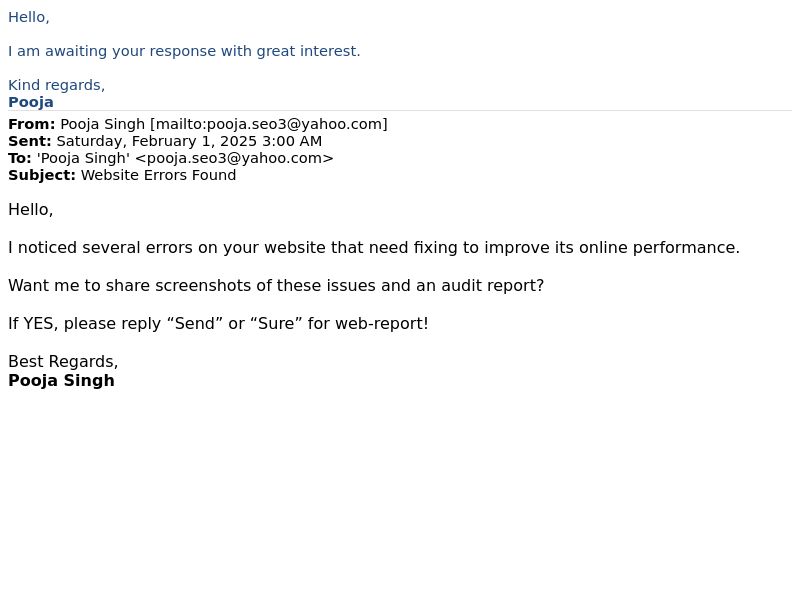The image size is (800, 600).
Task: Click the bold blue 'Pooja' signature
Action: pos(31,102)
